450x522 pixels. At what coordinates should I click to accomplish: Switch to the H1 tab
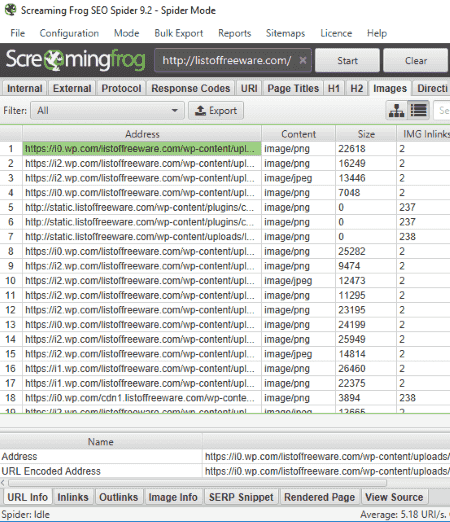[334, 88]
